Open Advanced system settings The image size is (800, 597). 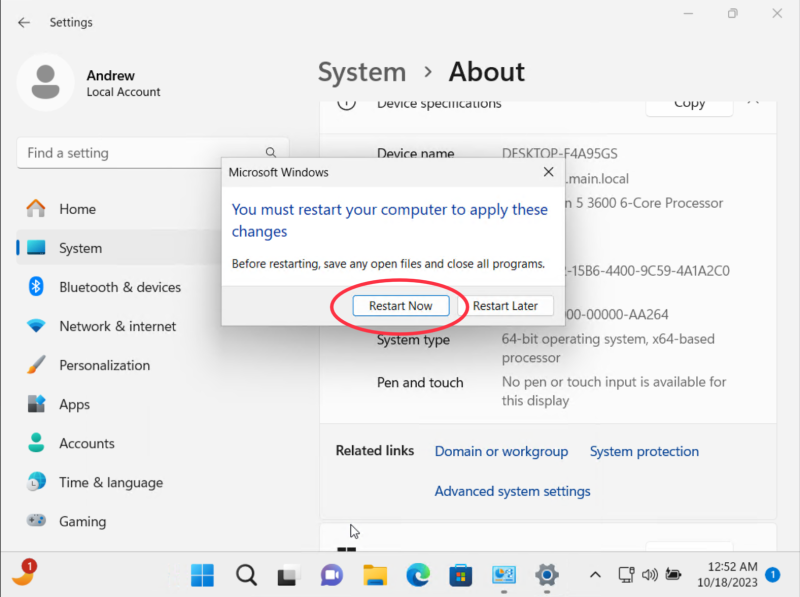[512, 491]
